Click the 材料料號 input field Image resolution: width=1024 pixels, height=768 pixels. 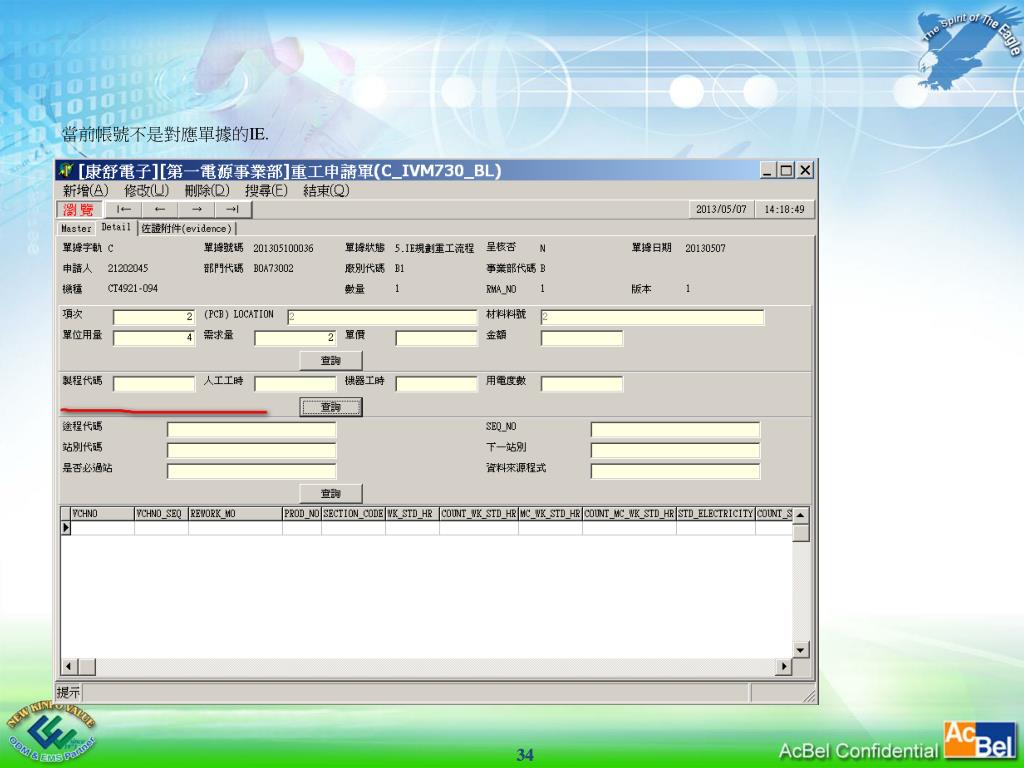(652, 317)
